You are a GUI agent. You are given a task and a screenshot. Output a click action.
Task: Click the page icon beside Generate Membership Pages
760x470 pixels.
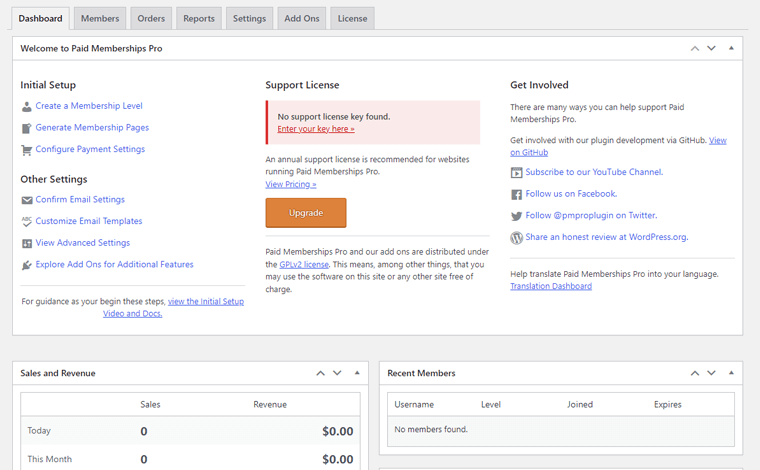pos(27,128)
